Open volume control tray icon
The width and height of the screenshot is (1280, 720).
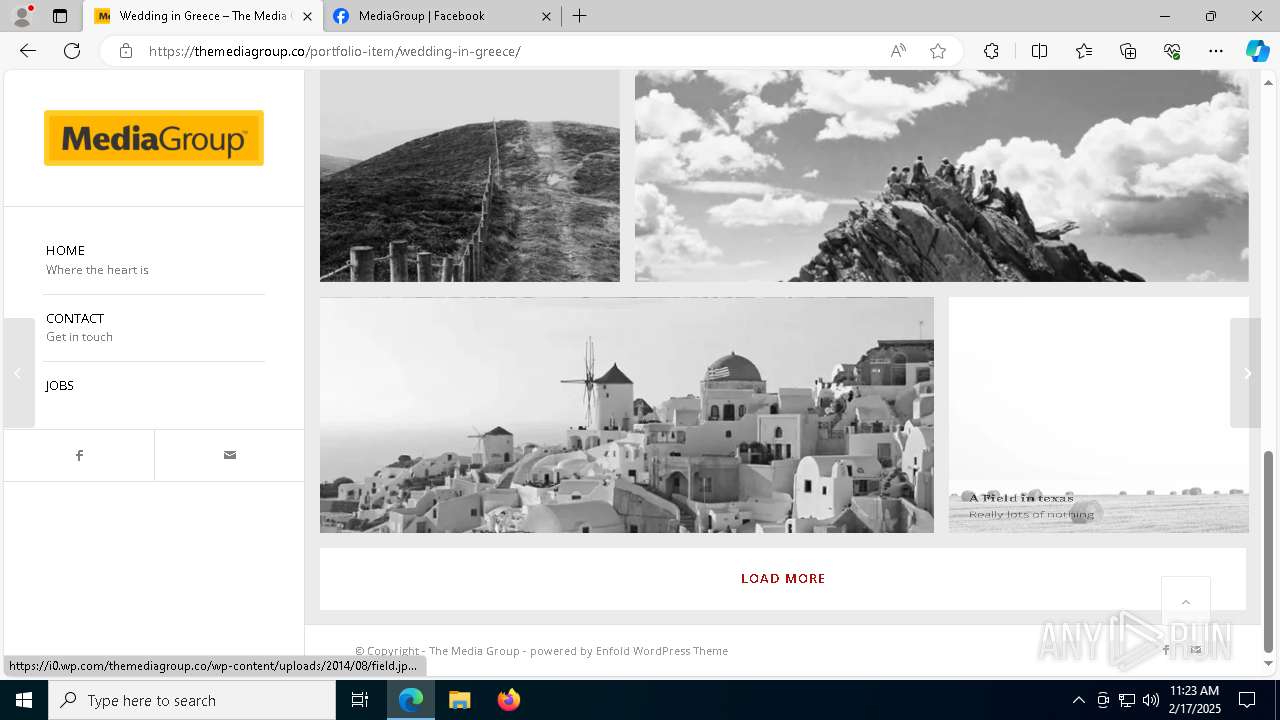[x=1151, y=700]
